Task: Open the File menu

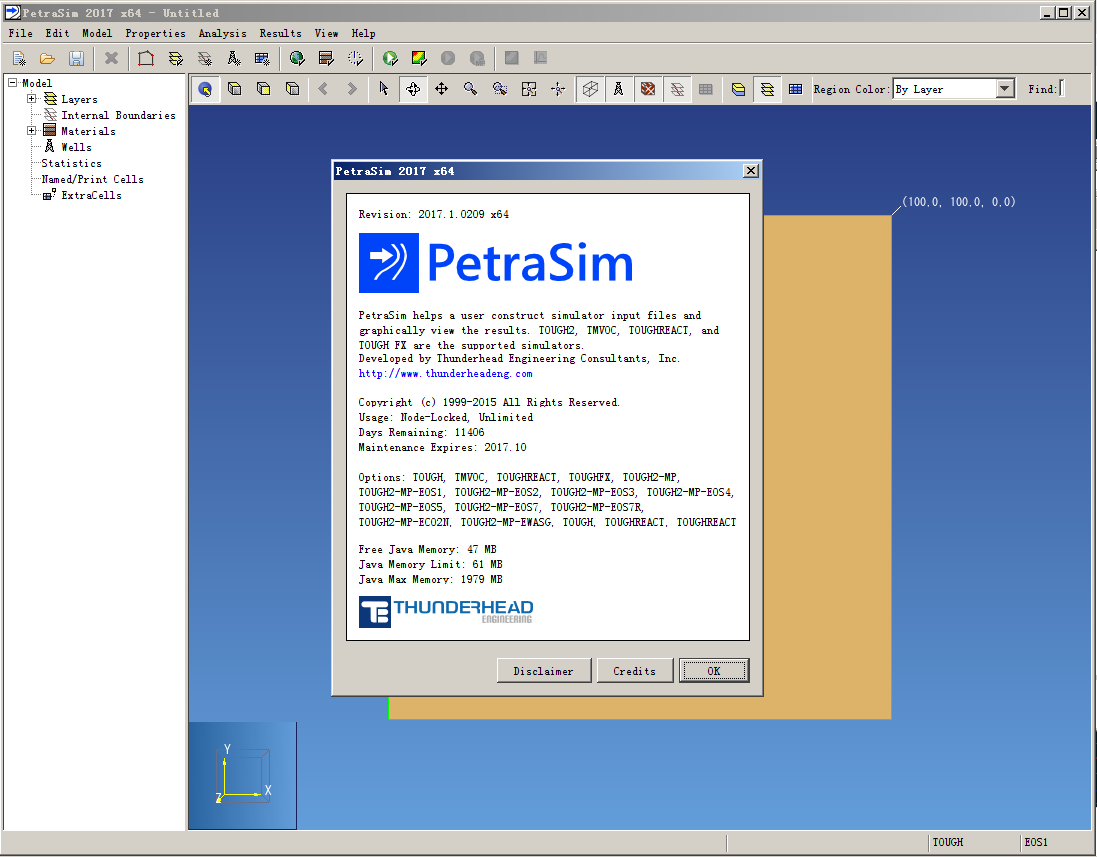Action: (20, 33)
